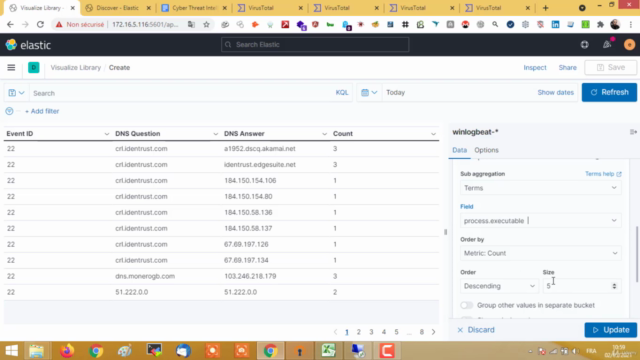
Task: Switch to Discover - Elastic browser tab
Action: point(117,8)
